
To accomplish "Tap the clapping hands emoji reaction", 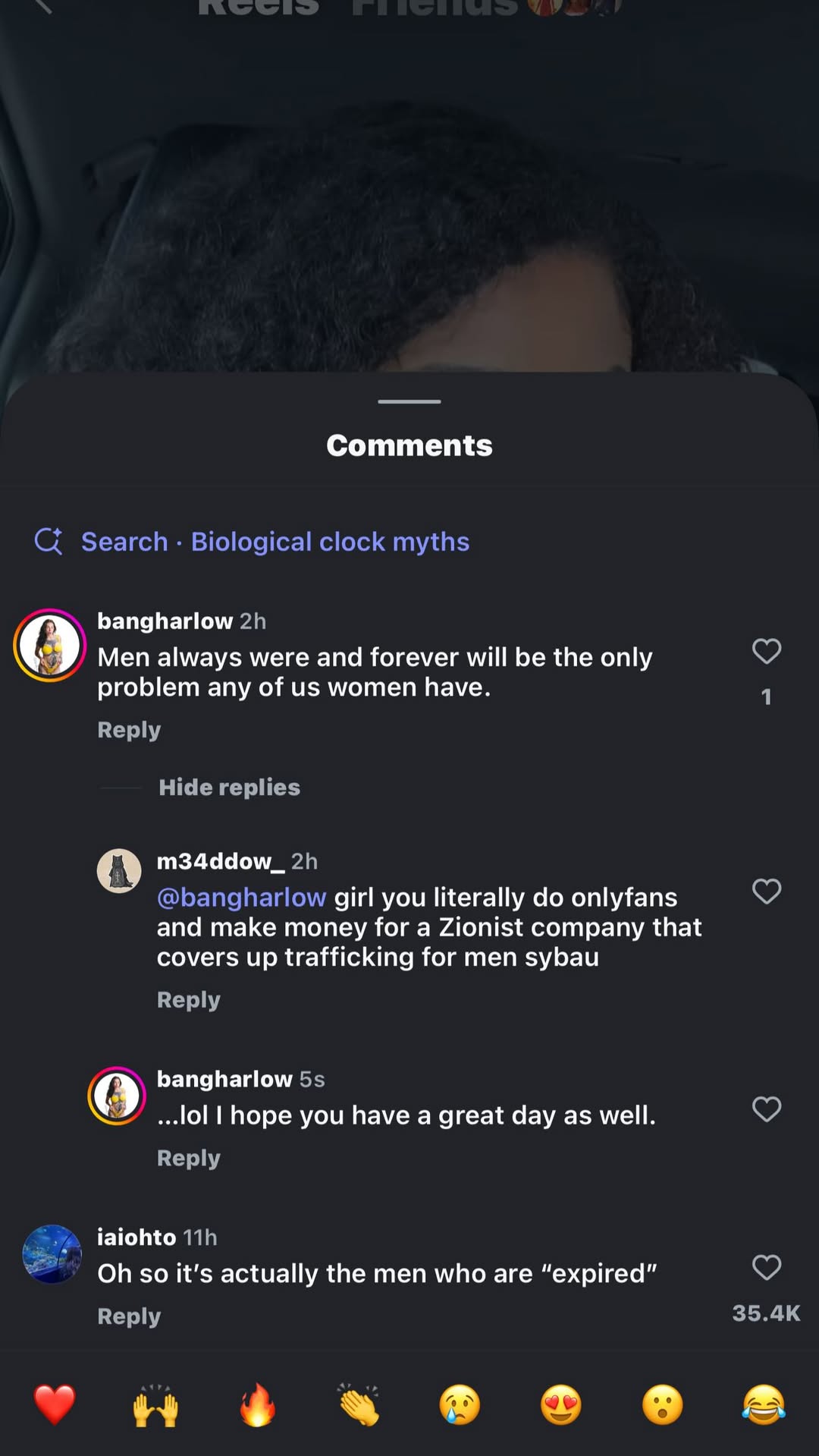I will 359,1404.
